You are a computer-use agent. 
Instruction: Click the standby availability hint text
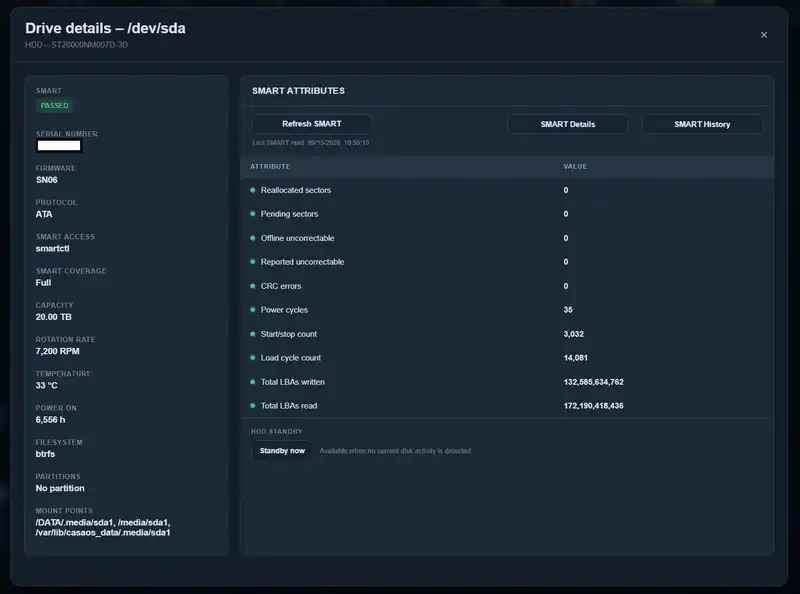pyautogui.click(x=395, y=451)
